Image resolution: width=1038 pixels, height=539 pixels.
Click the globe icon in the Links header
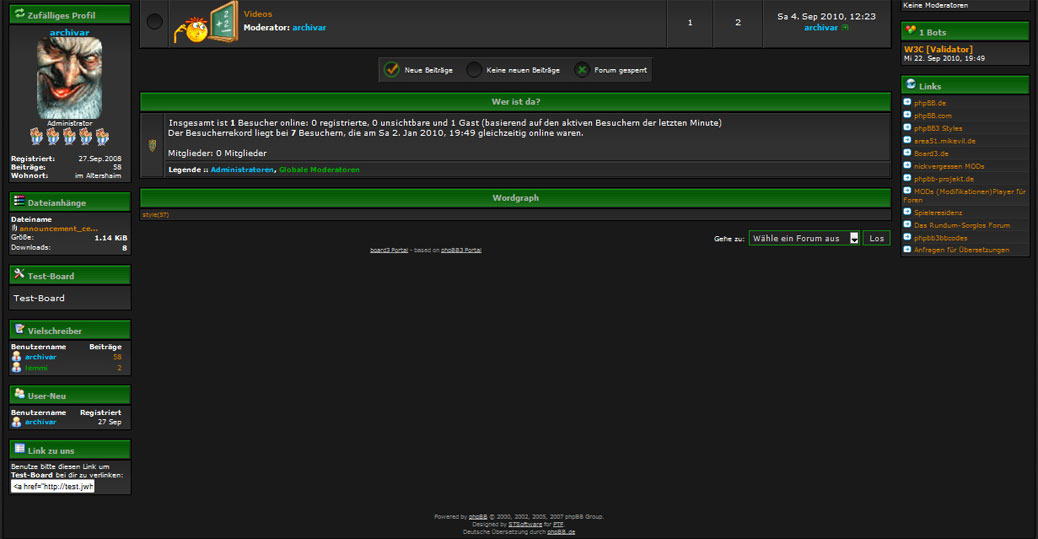[x=910, y=86]
